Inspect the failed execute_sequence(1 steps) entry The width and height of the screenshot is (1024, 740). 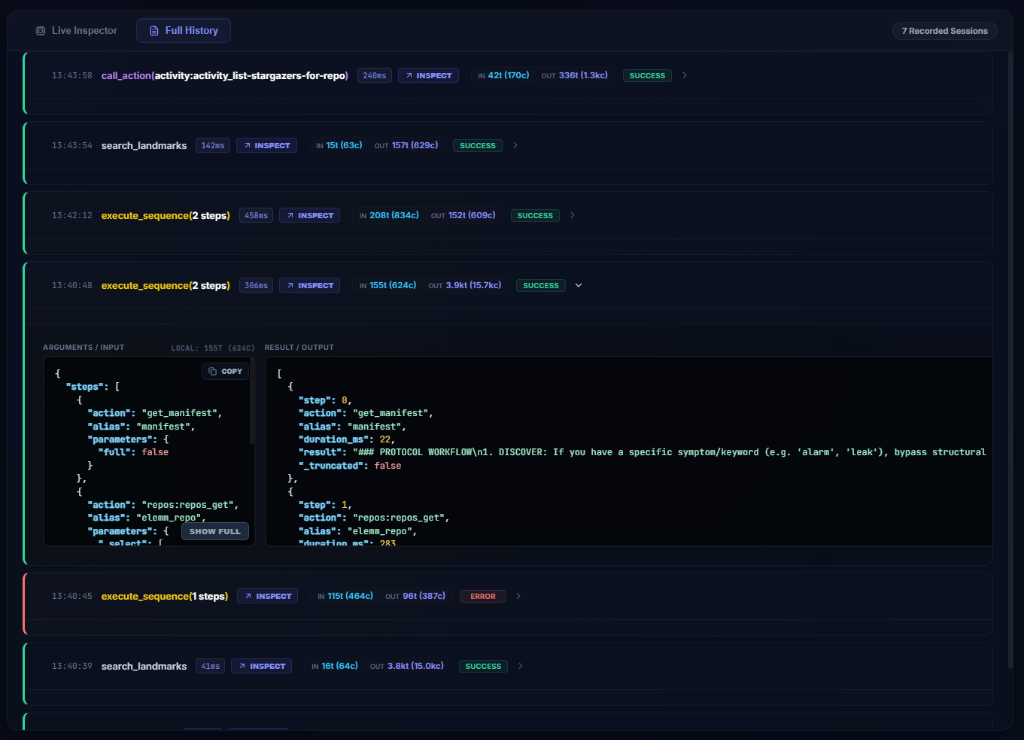(268, 596)
